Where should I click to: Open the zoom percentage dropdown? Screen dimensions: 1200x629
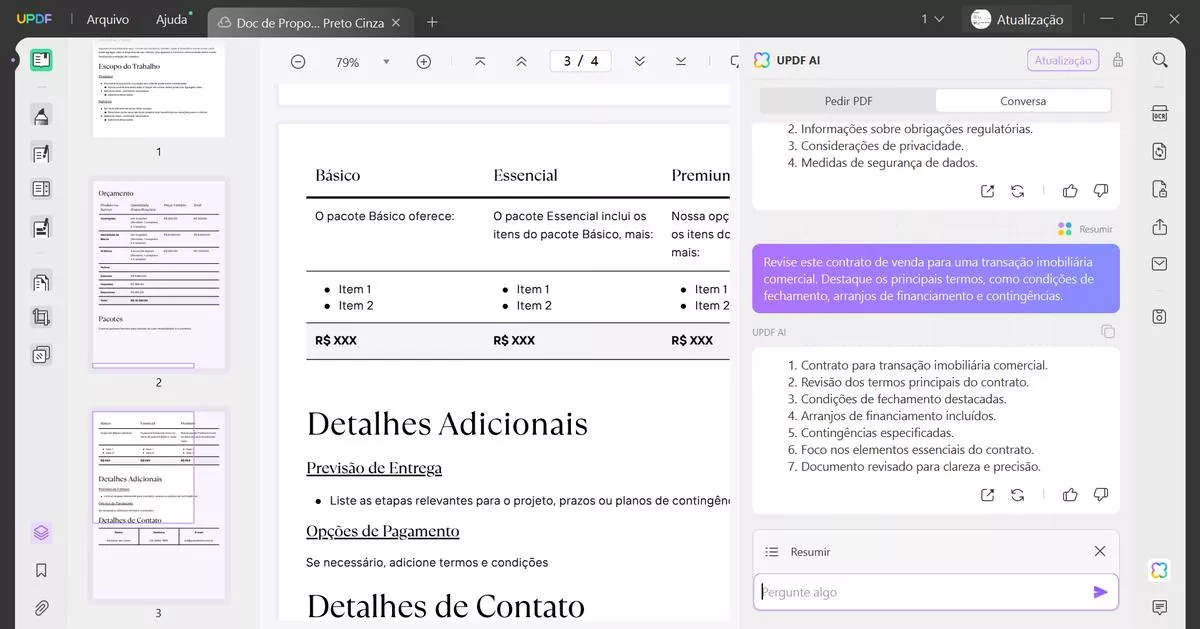(x=386, y=62)
